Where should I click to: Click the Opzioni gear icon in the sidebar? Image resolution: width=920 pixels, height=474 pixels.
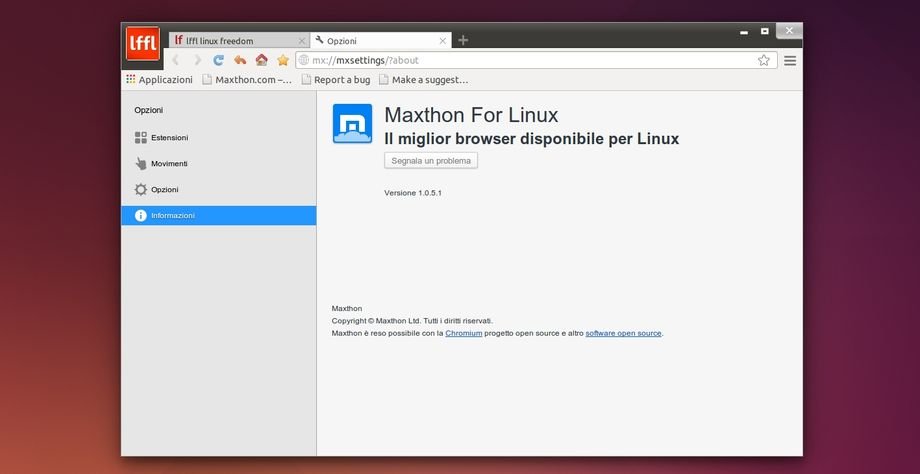coord(141,189)
